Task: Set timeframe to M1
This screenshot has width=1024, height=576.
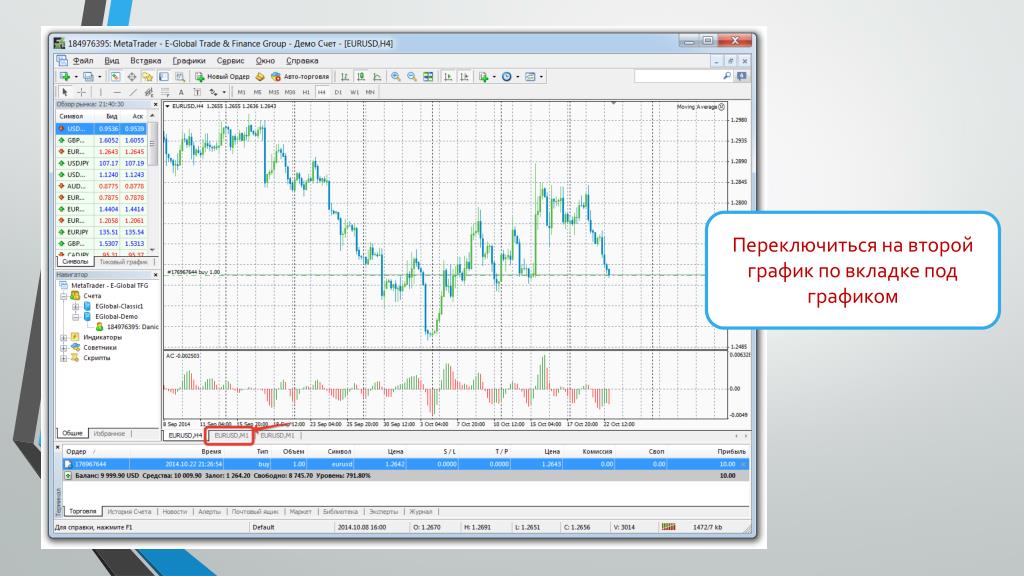Action: pyautogui.click(x=242, y=92)
